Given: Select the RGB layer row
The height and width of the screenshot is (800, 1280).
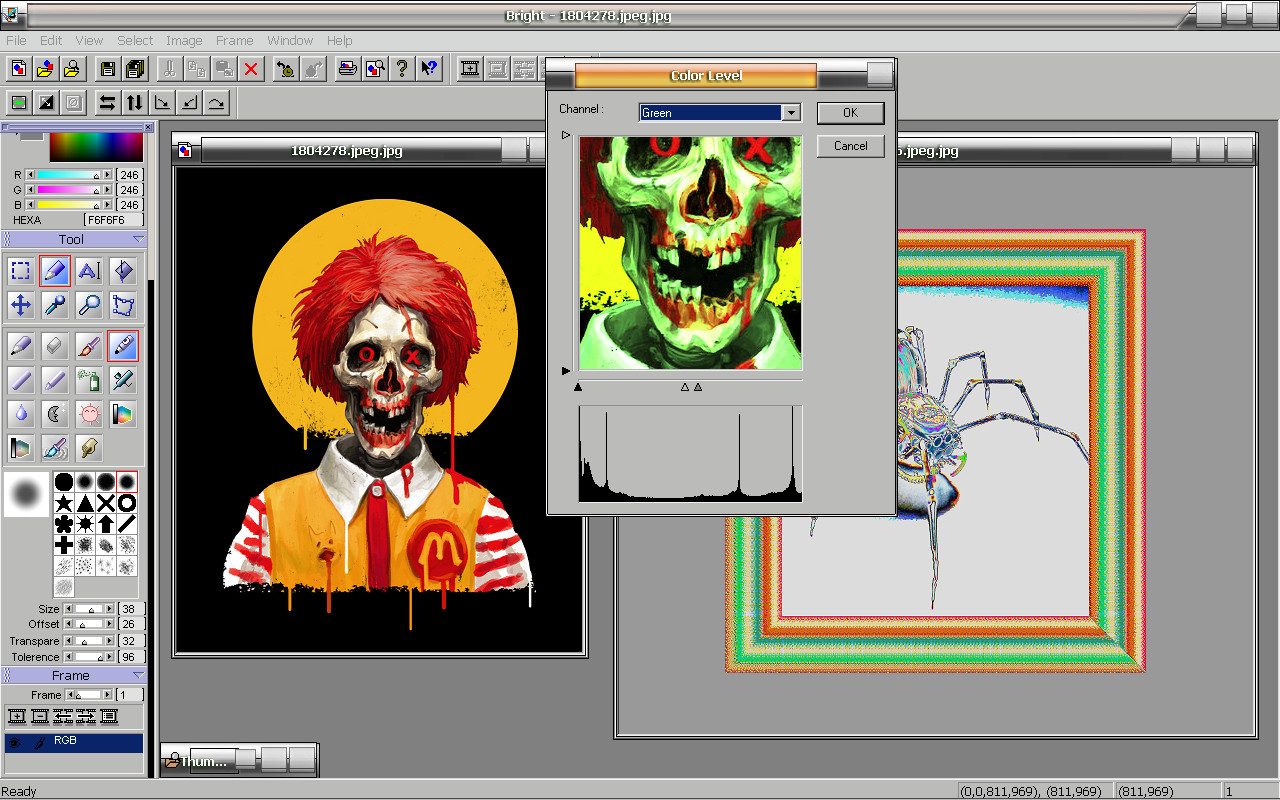Looking at the screenshot, I should coord(74,743).
